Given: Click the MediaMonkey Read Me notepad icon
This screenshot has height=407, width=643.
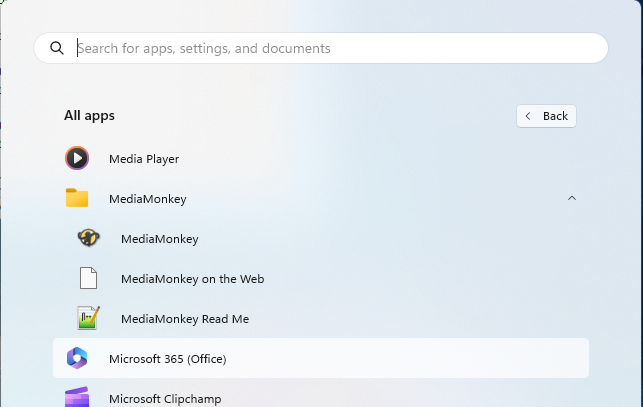Looking at the screenshot, I should click(89, 318).
